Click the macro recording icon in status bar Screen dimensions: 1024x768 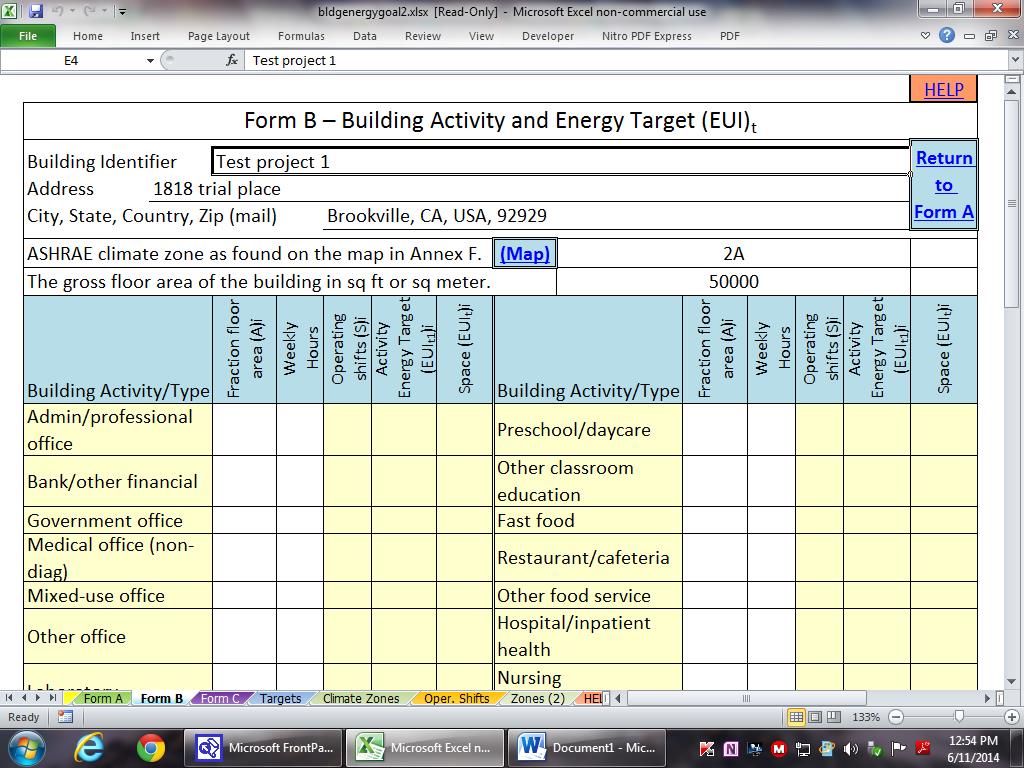pyautogui.click(x=65, y=717)
